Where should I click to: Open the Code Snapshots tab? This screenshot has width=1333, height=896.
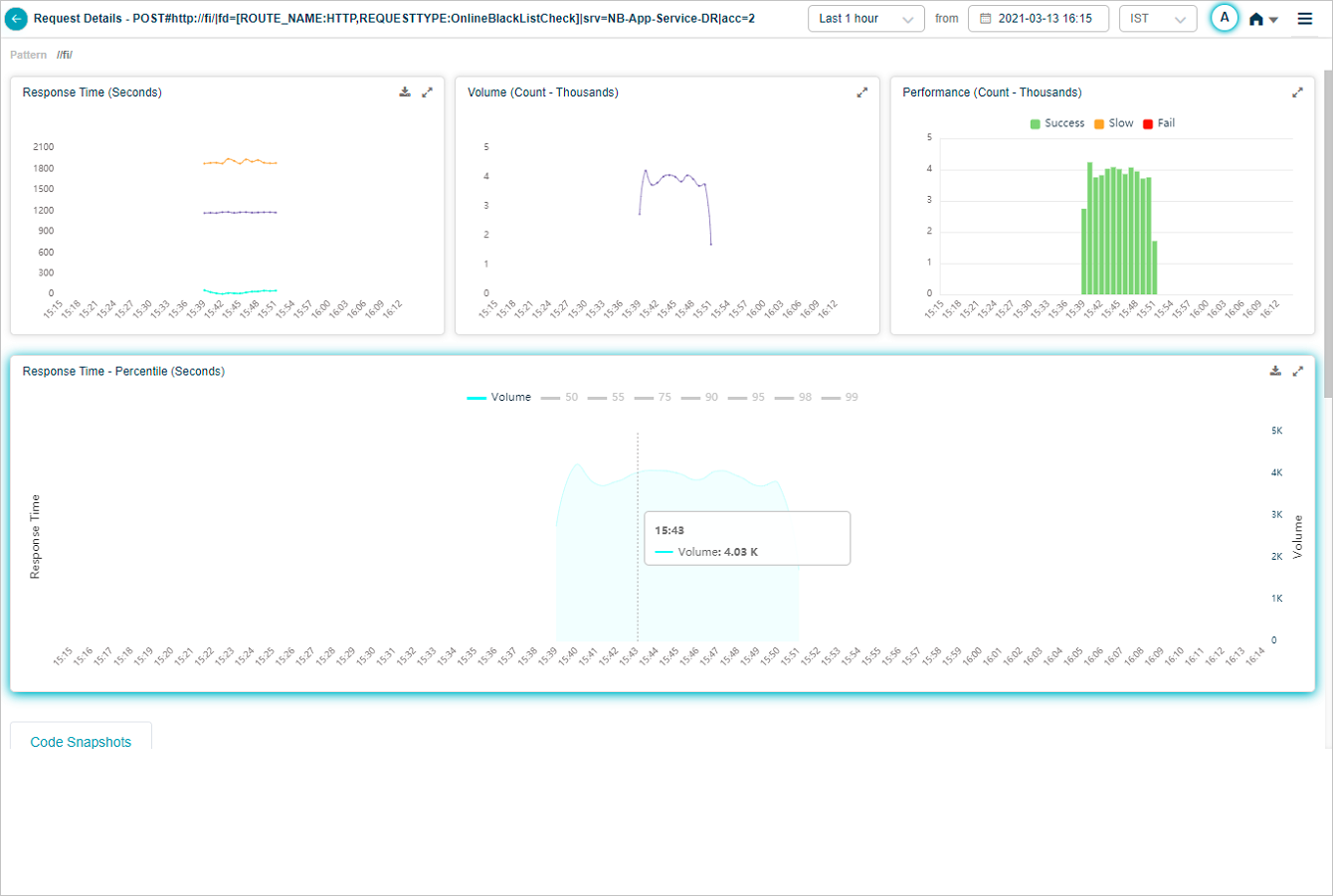pos(81,742)
